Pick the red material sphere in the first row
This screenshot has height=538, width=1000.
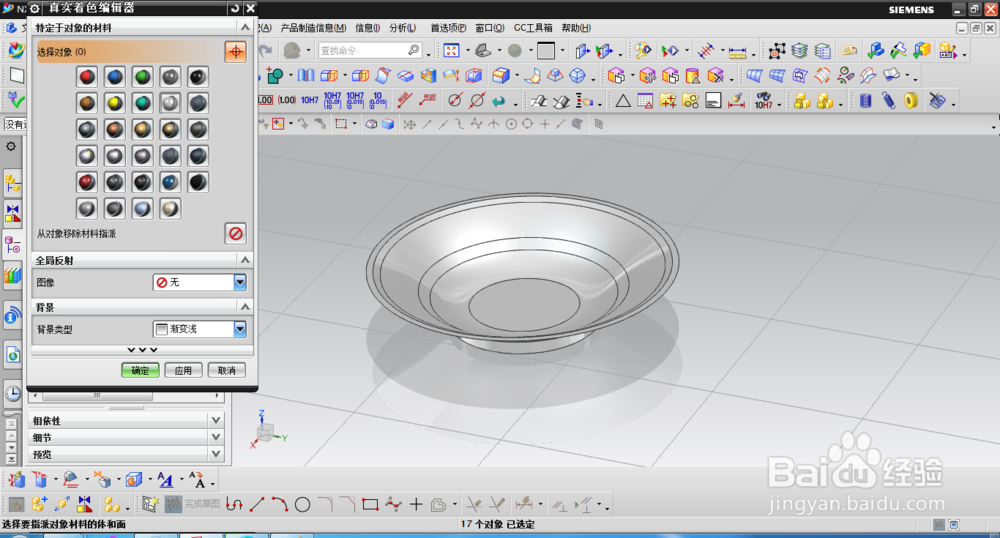pos(87,77)
